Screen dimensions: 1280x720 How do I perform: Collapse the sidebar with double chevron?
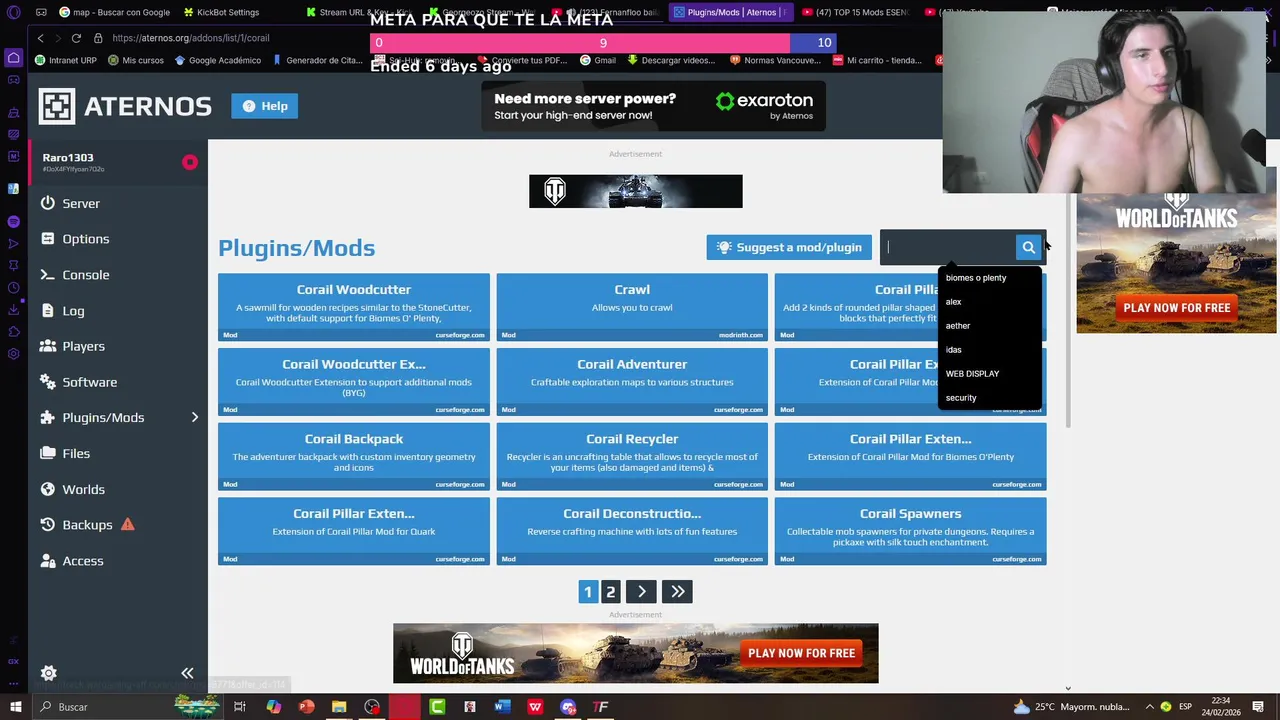[187, 673]
